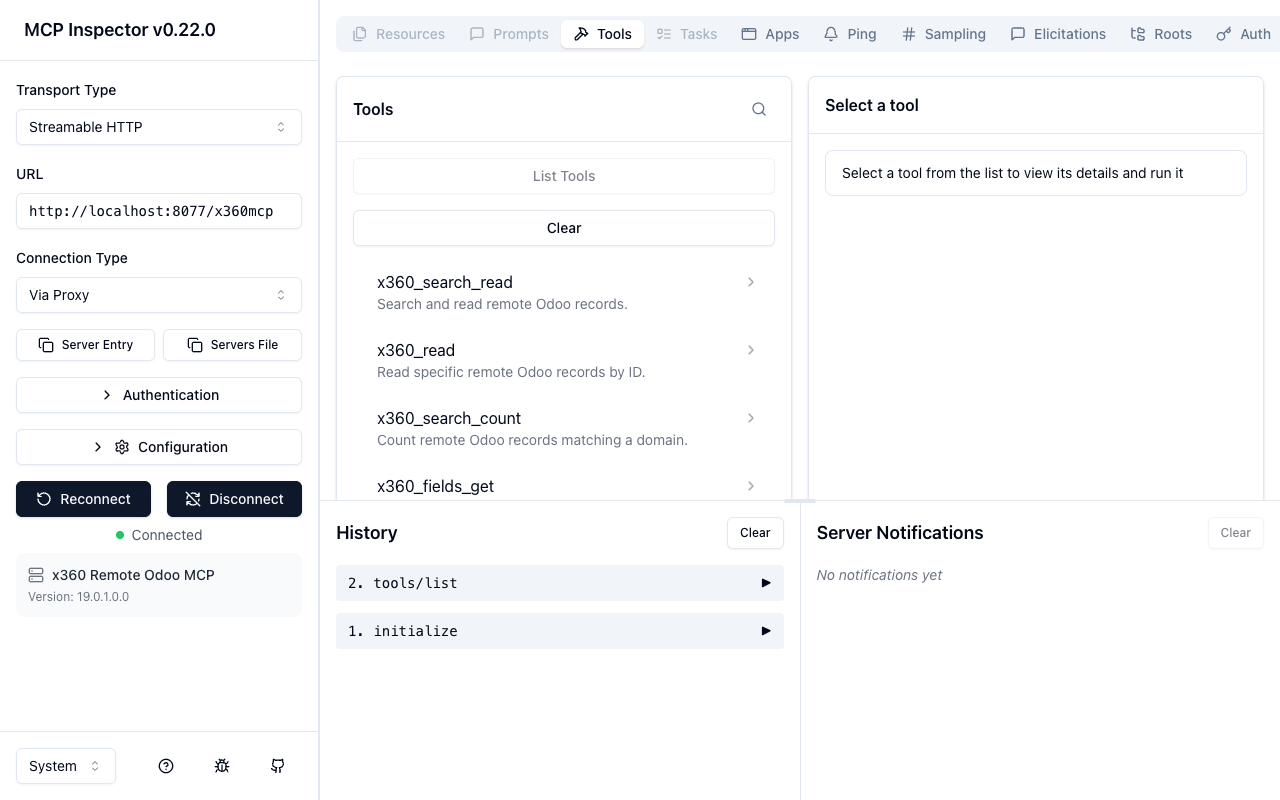Open the Ping tab
The width and height of the screenshot is (1280, 800).
[850, 34]
